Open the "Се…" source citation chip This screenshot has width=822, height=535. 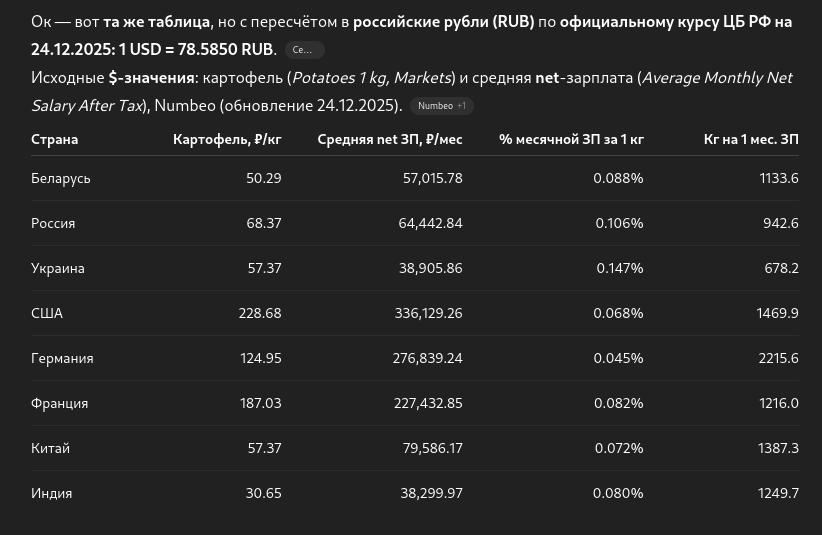point(304,50)
